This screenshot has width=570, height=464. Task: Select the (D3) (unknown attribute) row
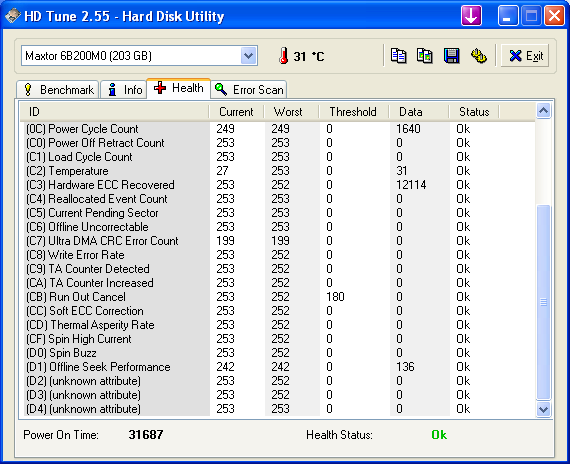(280, 395)
